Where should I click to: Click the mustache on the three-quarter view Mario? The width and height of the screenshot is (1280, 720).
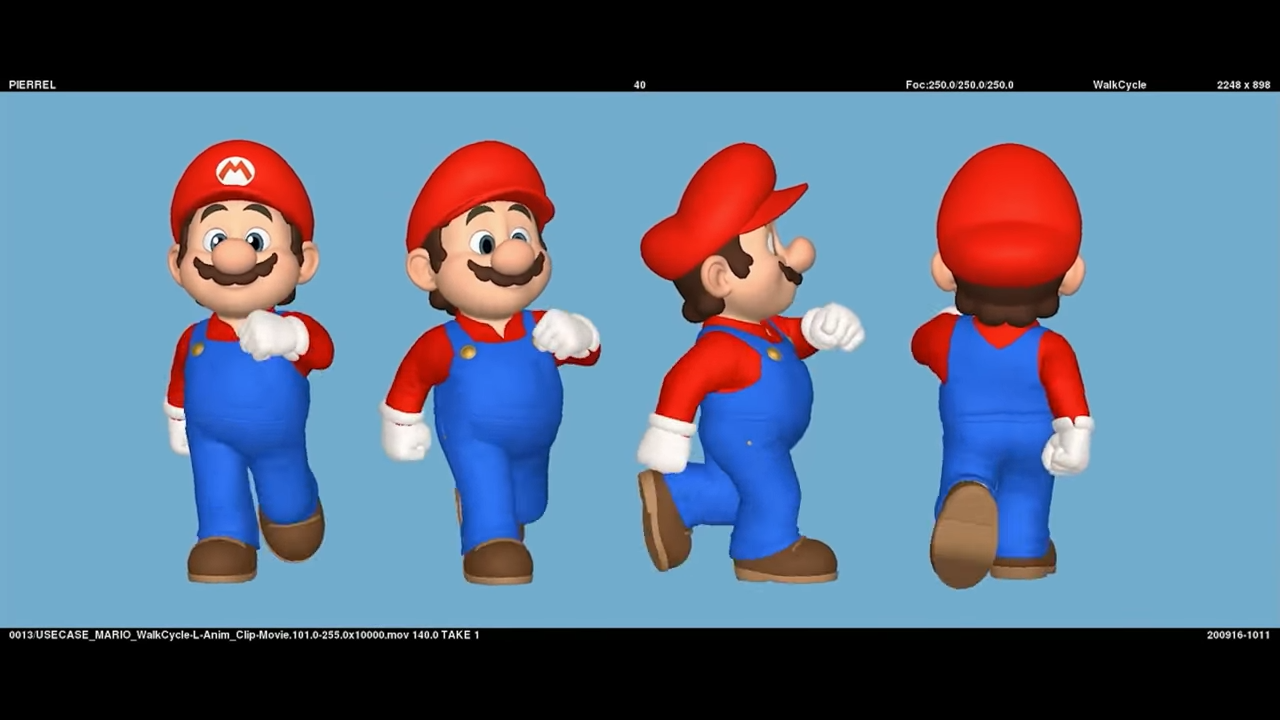pos(505,272)
